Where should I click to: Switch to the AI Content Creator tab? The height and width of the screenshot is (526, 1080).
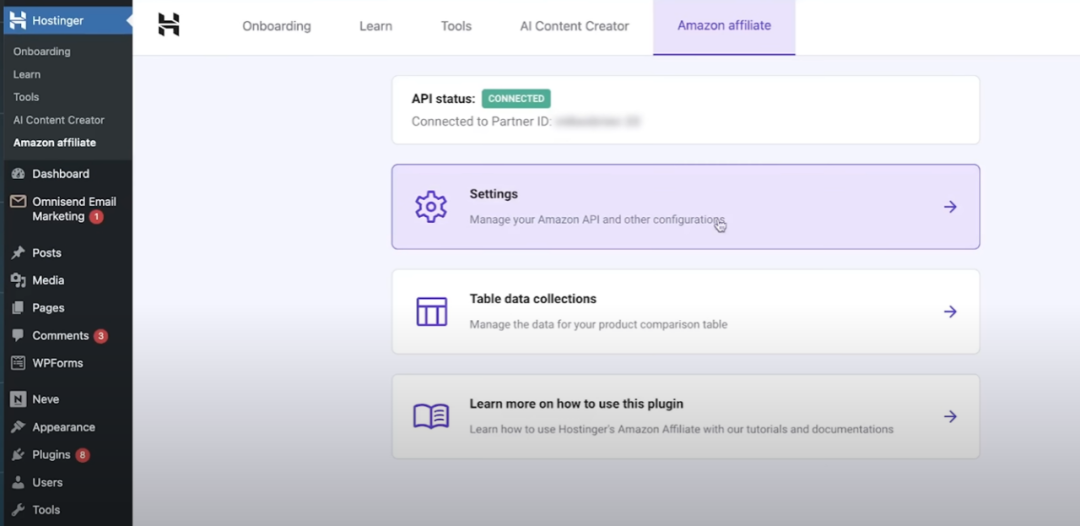574,26
